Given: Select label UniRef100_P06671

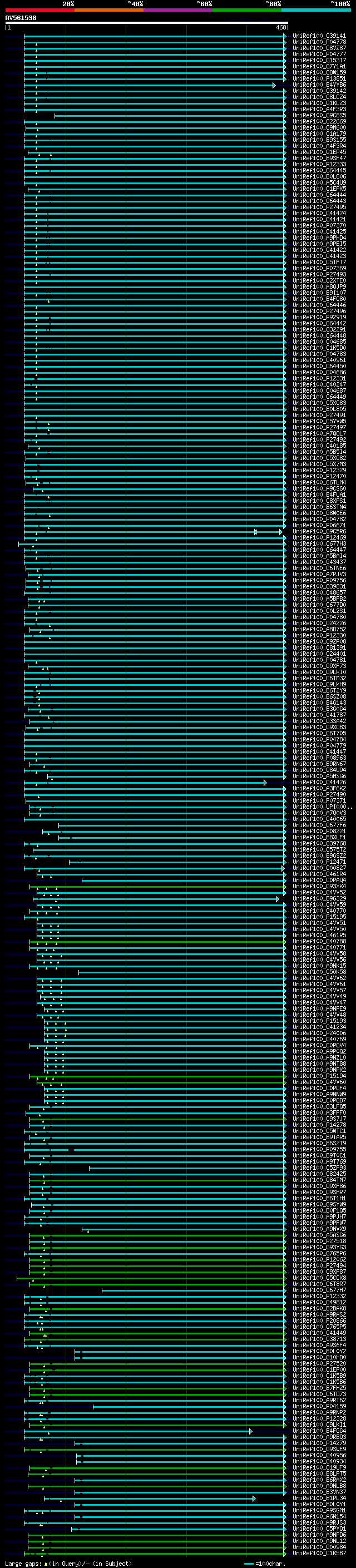Looking at the screenshot, I should pyautogui.click(x=319, y=525).
